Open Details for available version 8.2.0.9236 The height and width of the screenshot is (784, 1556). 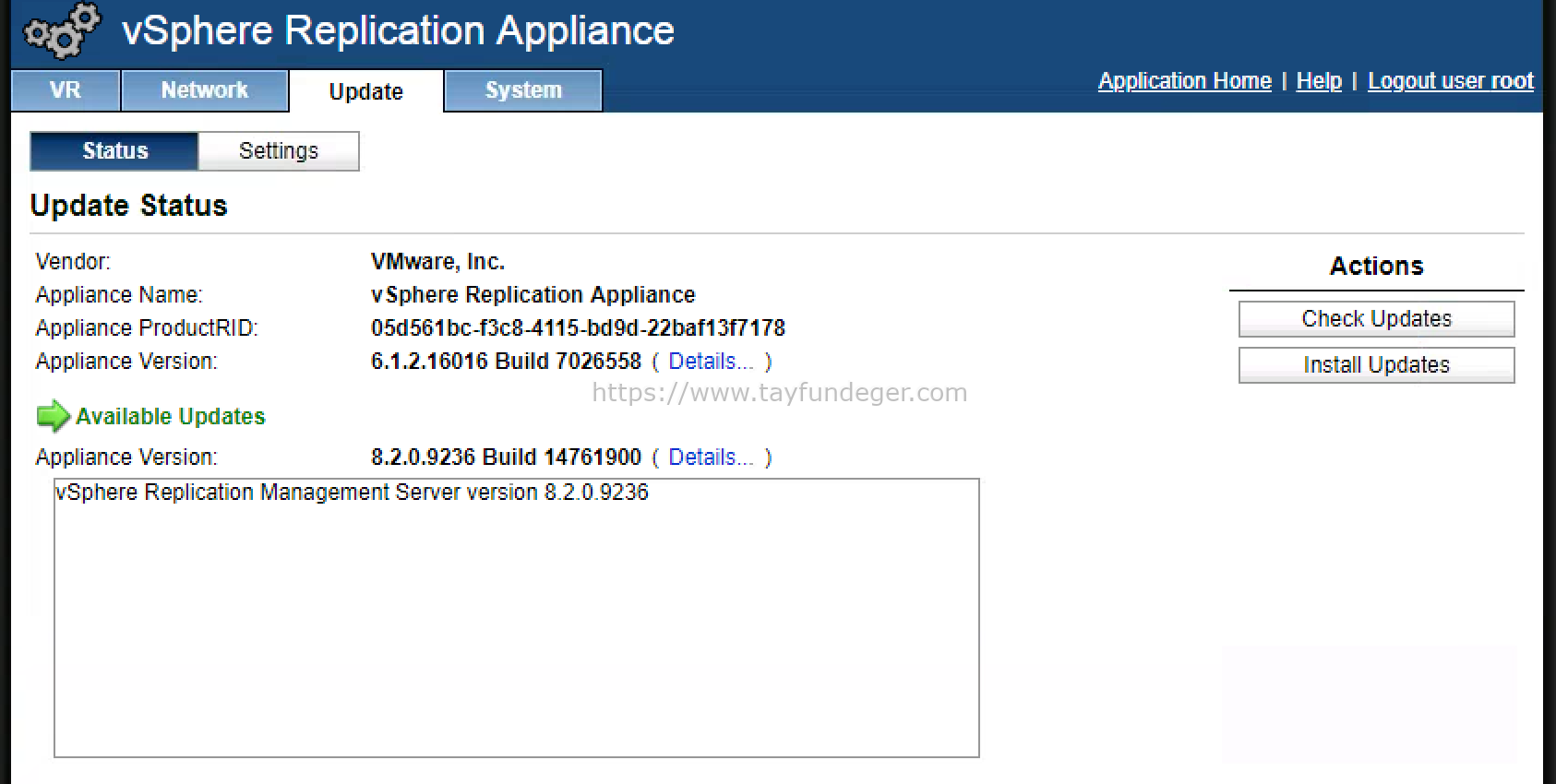coord(711,457)
